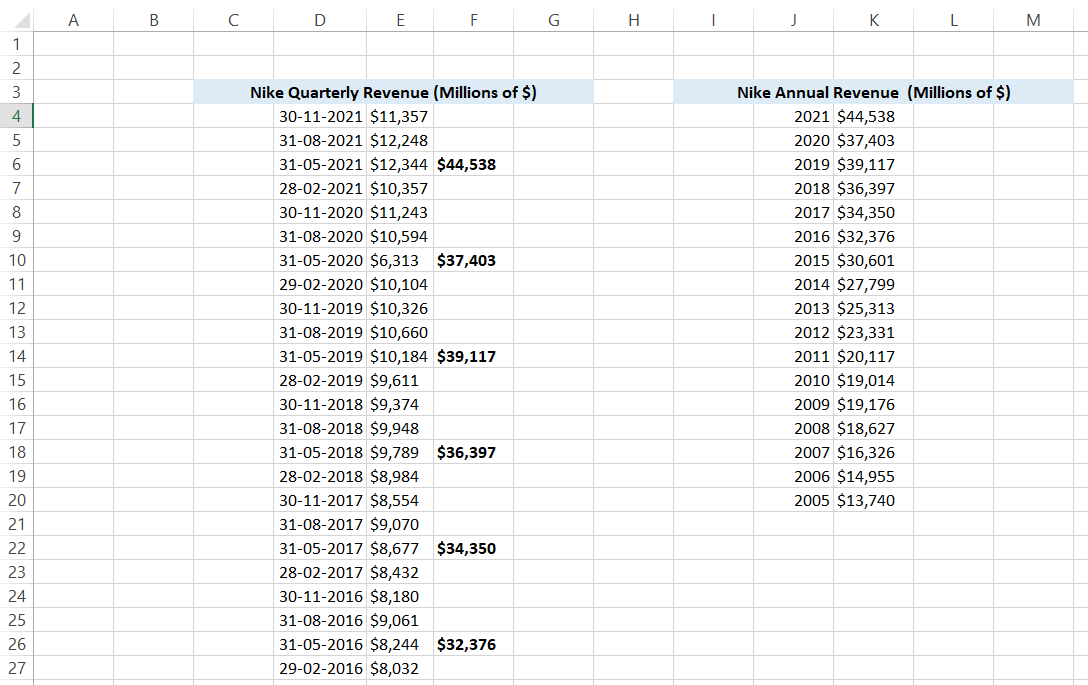Select cell with date 28-02-2018
Image resolution: width=1088 pixels, height=685 pixels.
(x=320, y=477)
